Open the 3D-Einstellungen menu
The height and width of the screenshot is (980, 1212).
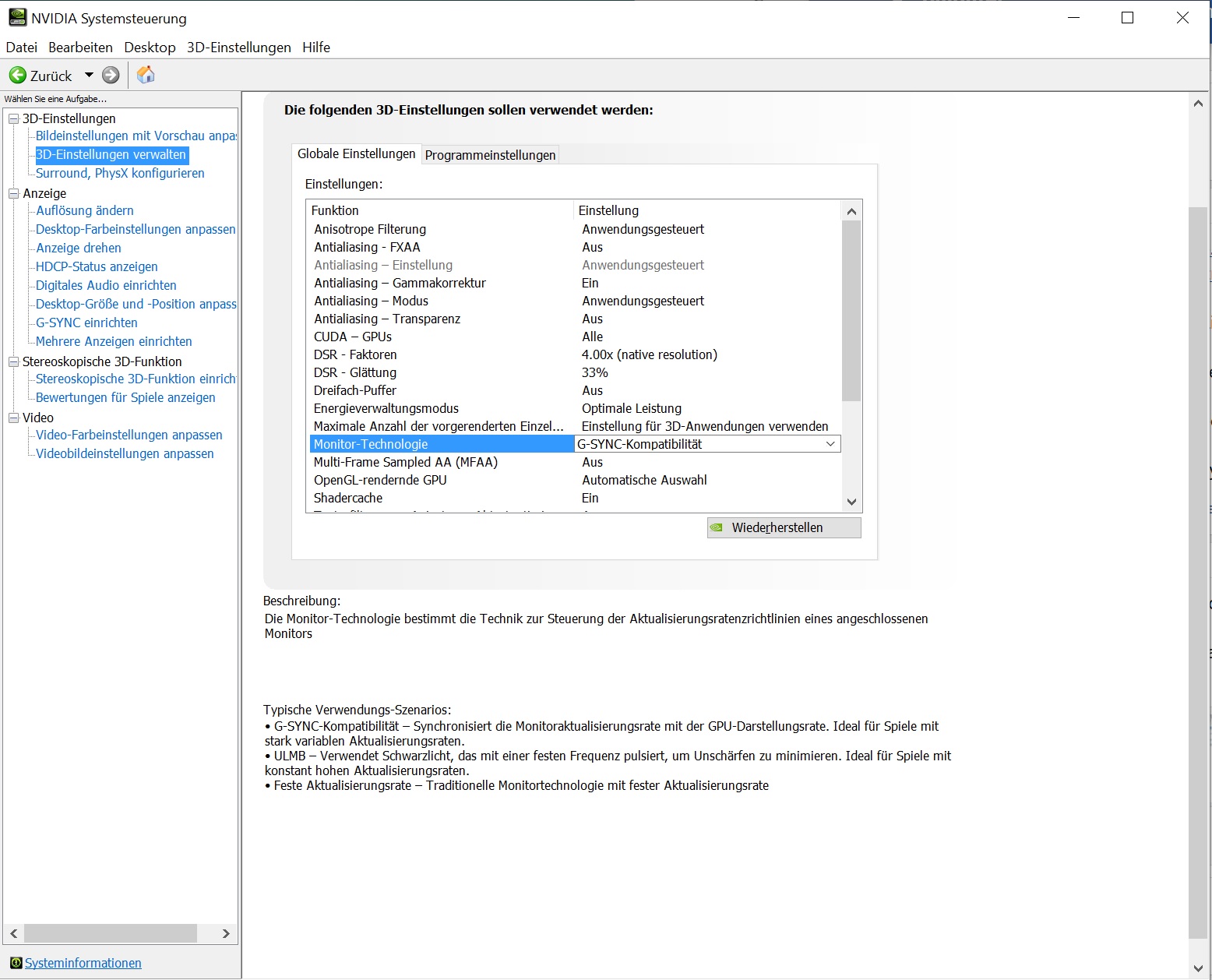tap(239, 48)
